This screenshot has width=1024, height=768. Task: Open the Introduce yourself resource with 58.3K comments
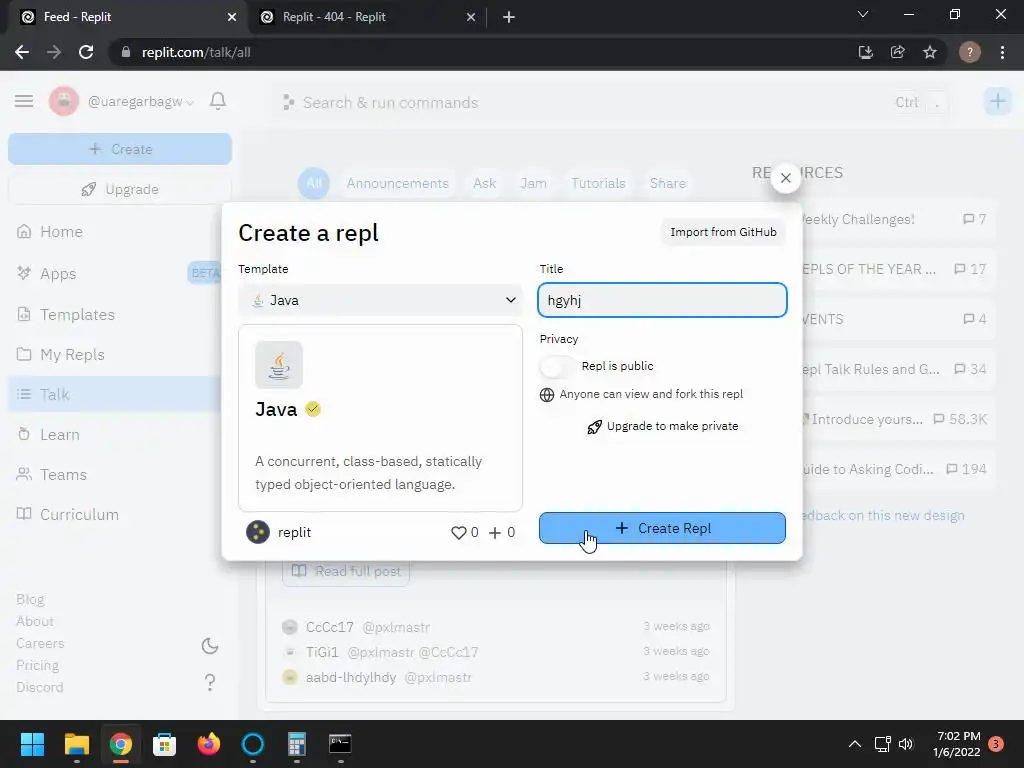click(x=899, y=419)
